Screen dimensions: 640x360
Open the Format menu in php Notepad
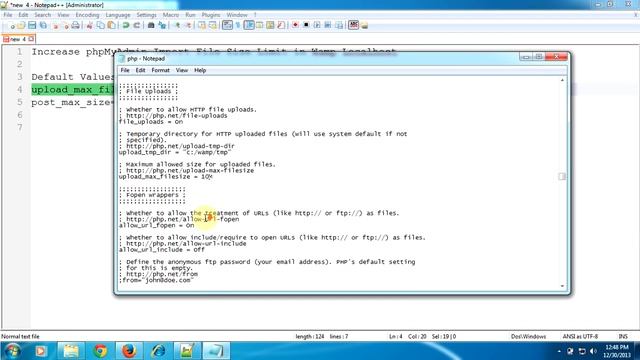coord(160,70)
